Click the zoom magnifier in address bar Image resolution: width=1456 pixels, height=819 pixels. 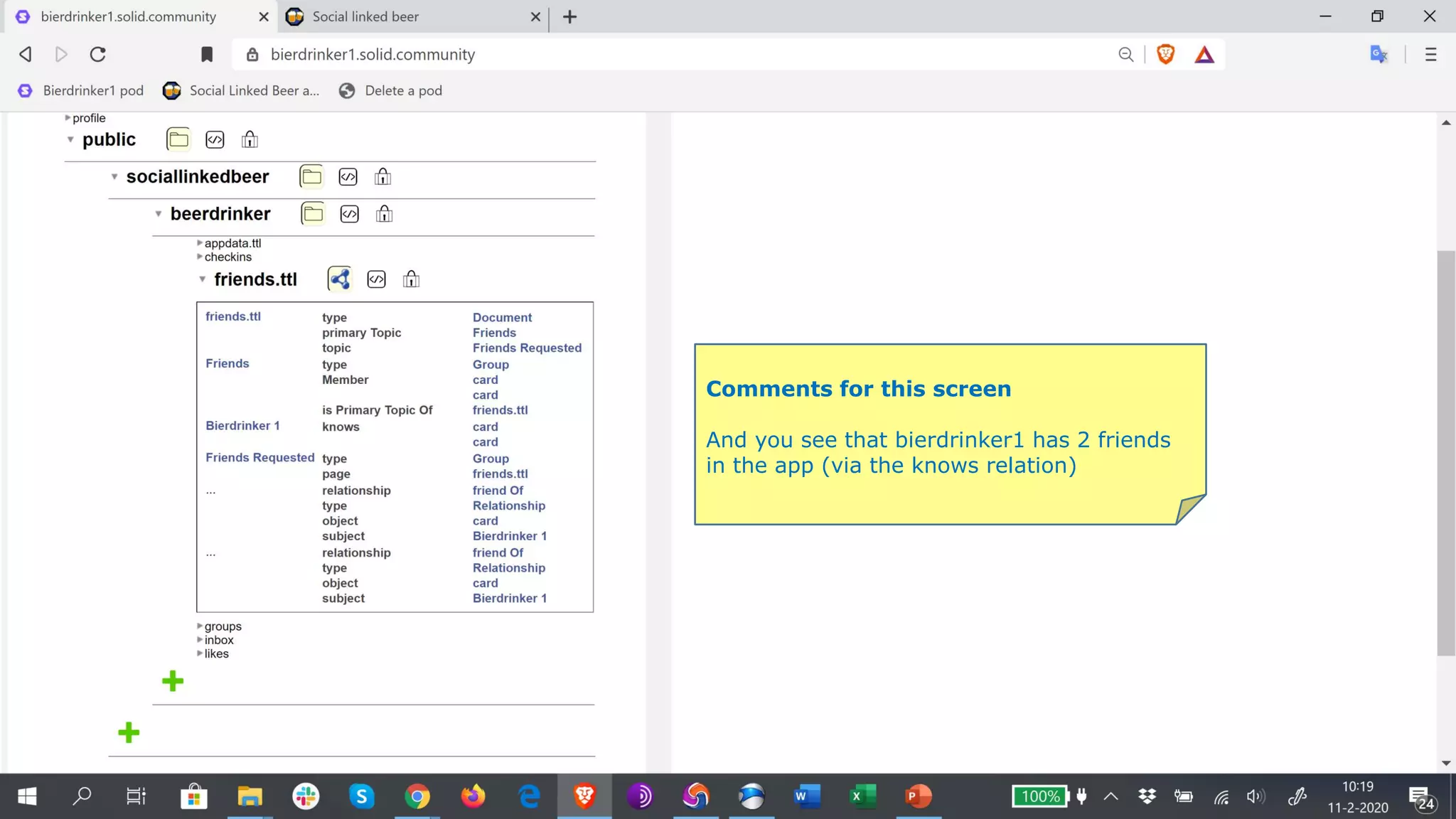coord(1125,55)
